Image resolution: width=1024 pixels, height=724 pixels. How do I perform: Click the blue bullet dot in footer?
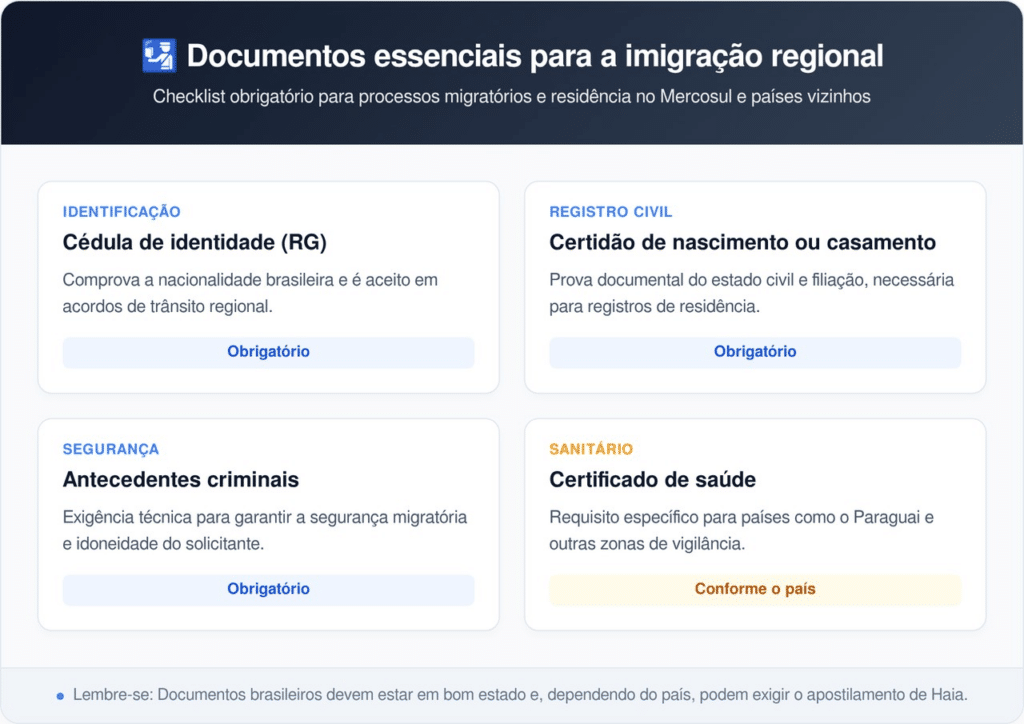click(60, 696)
